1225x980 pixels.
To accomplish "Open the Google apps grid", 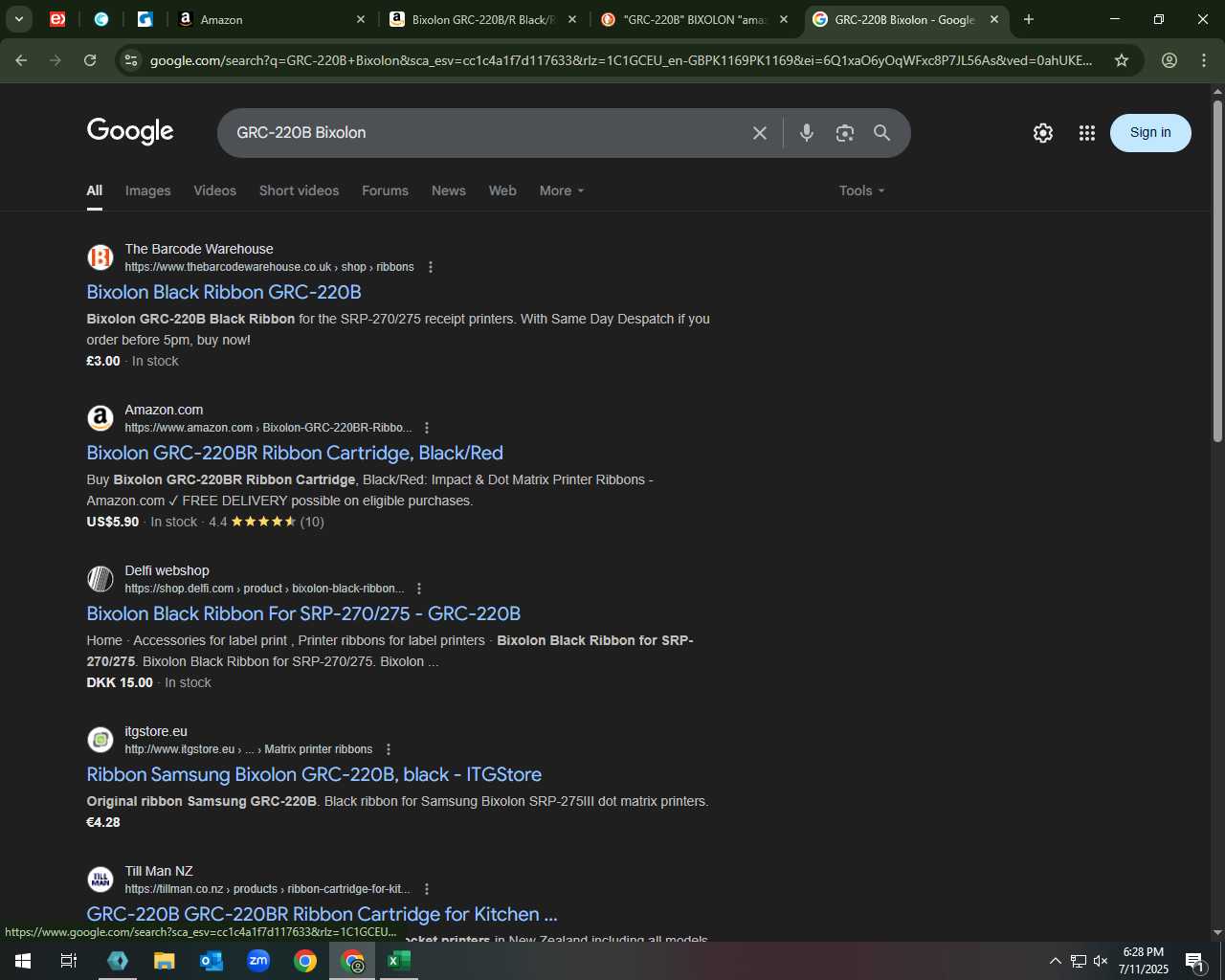I will 1086,133.
